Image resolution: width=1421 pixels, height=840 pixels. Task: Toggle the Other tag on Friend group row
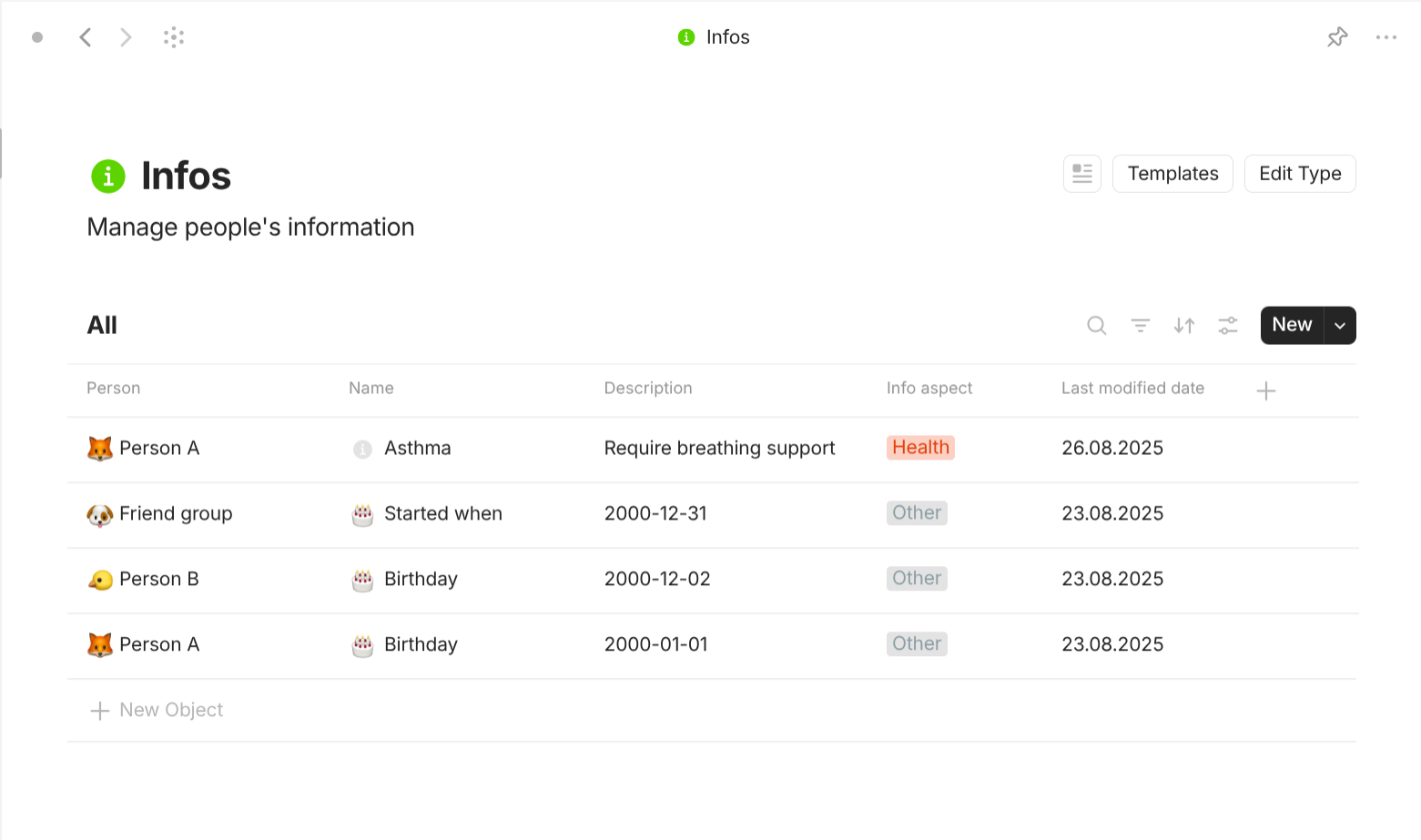(x=917, y=512)
